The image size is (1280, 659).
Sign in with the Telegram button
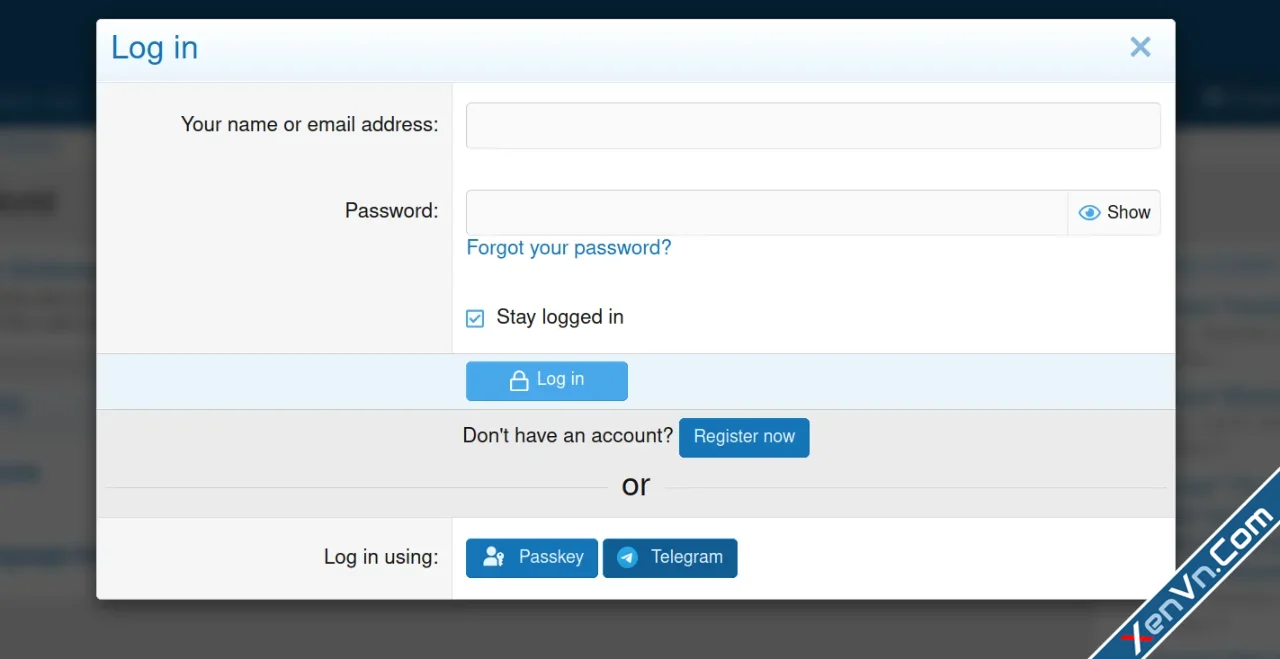[670, 558]
